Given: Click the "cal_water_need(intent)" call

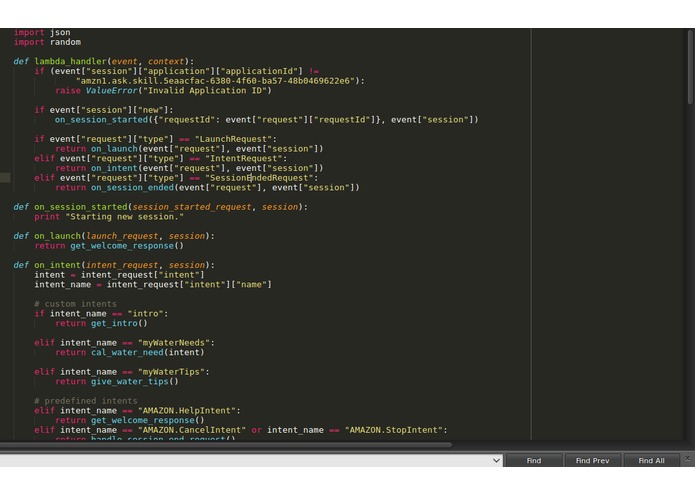Looking at the screenshot, I should tap(148, 353).
